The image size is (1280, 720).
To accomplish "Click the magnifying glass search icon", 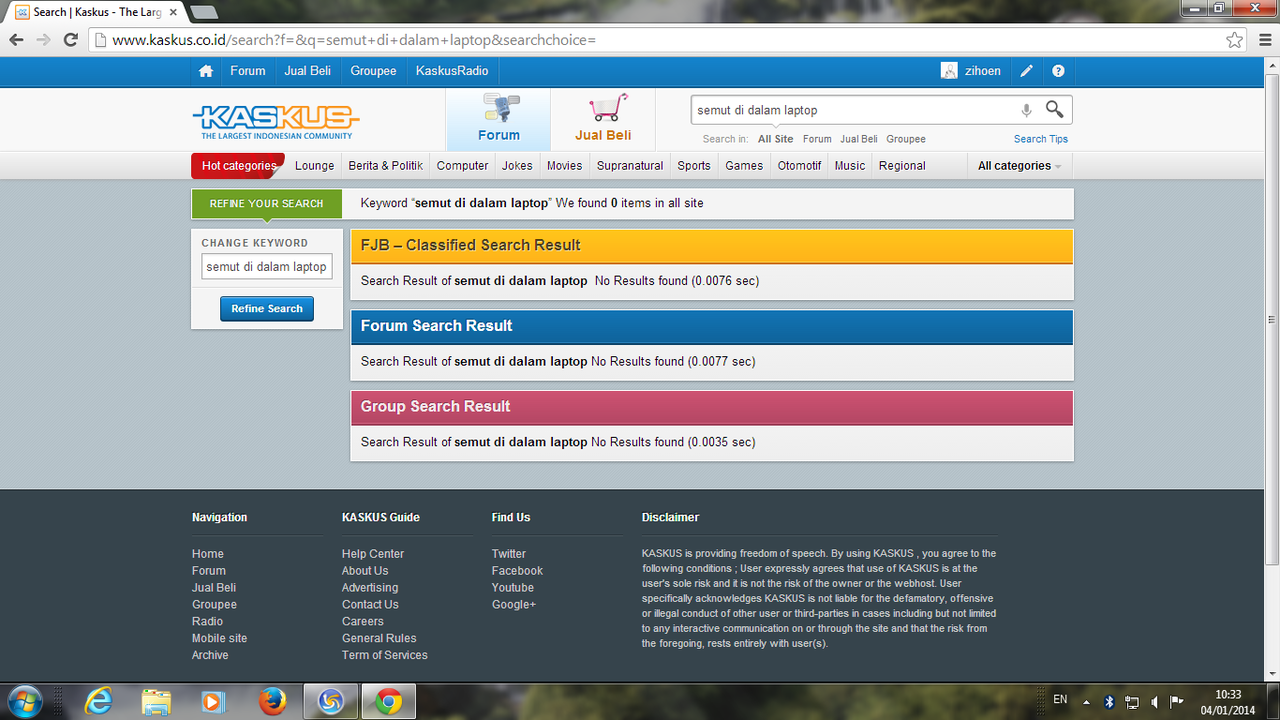I will [1055, 109].
